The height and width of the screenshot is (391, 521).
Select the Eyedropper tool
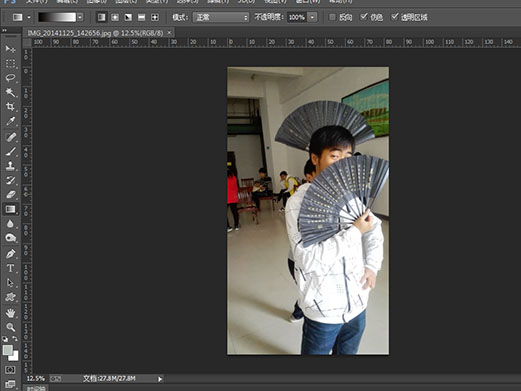[10, 121]
